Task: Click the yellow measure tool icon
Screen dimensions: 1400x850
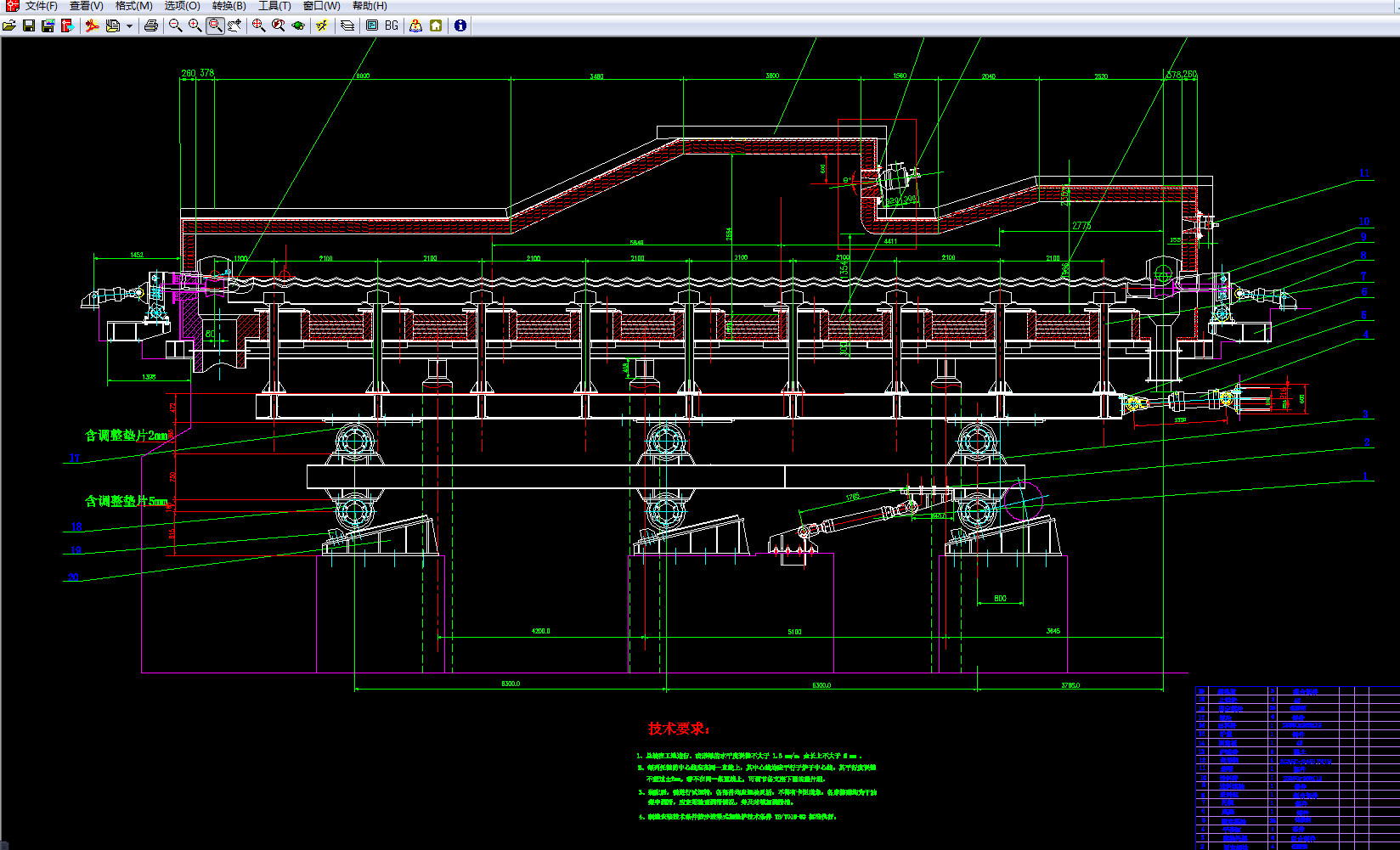Action: [x=322, y=25]
